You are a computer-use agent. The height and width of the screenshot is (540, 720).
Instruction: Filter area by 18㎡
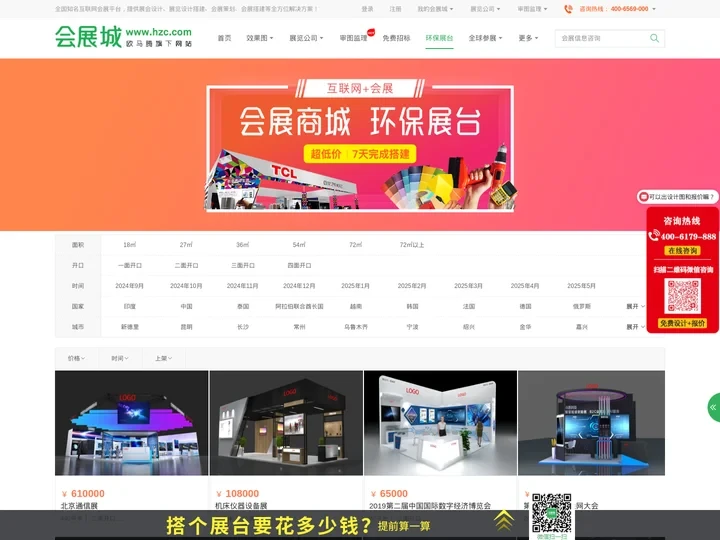(x=129, y=245)
